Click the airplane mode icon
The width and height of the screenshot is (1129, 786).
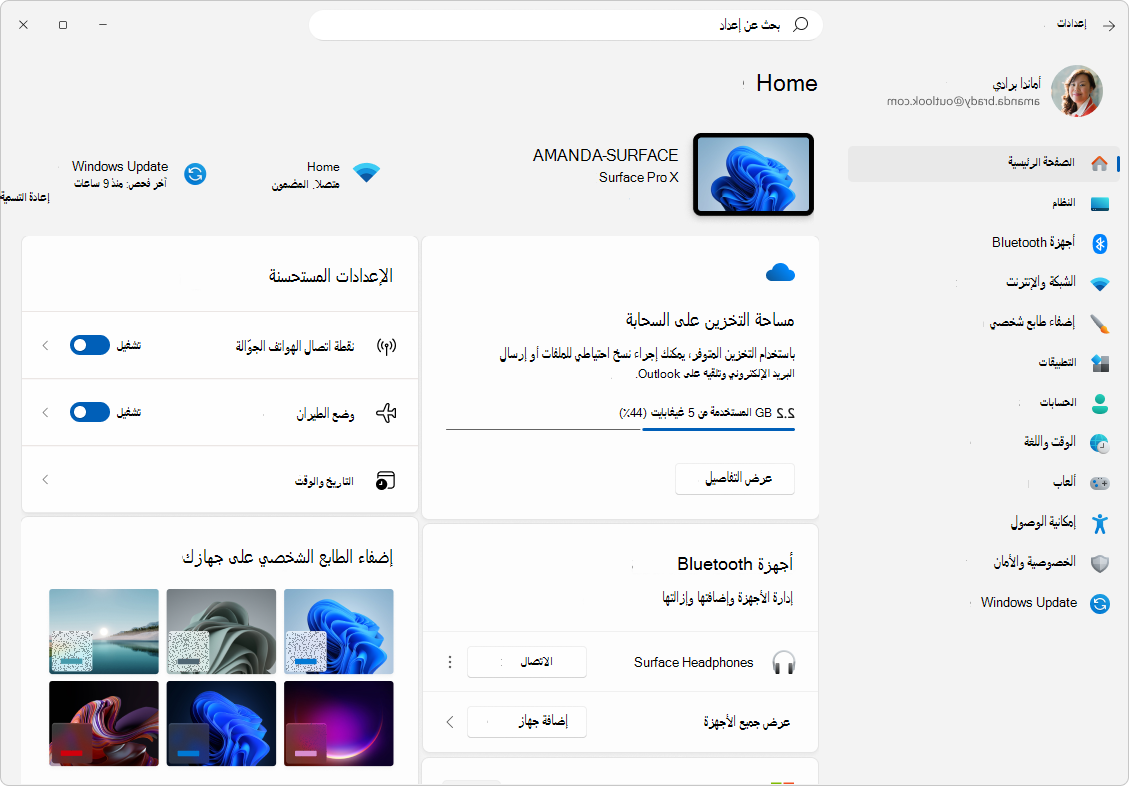pos(387,413)
